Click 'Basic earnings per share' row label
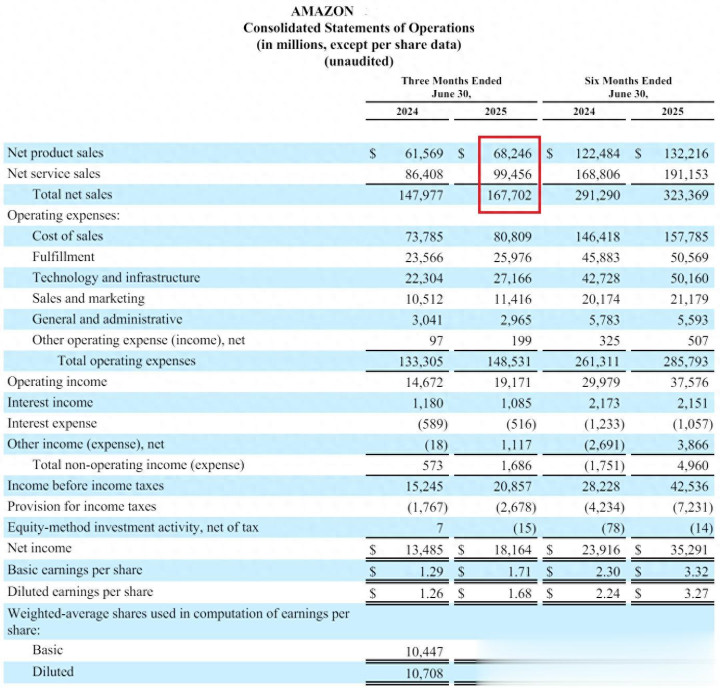The width and height of the screenshot is (720, 688). click(75, 570)
